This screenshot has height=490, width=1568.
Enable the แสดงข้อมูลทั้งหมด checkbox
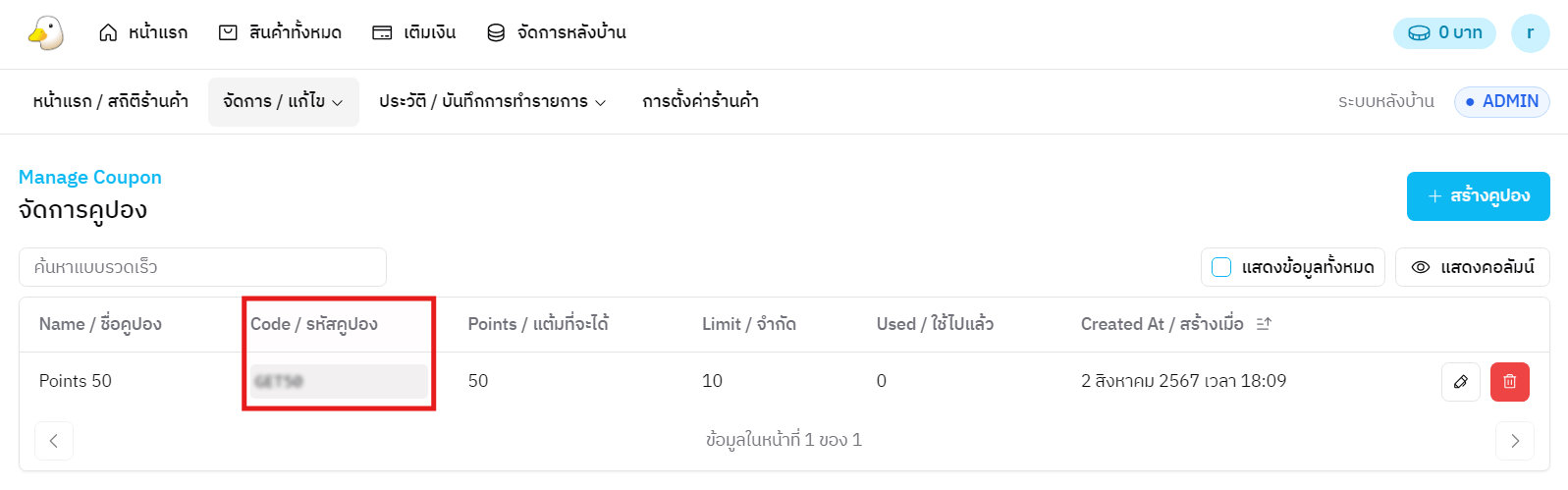[x=1221, y=267]
